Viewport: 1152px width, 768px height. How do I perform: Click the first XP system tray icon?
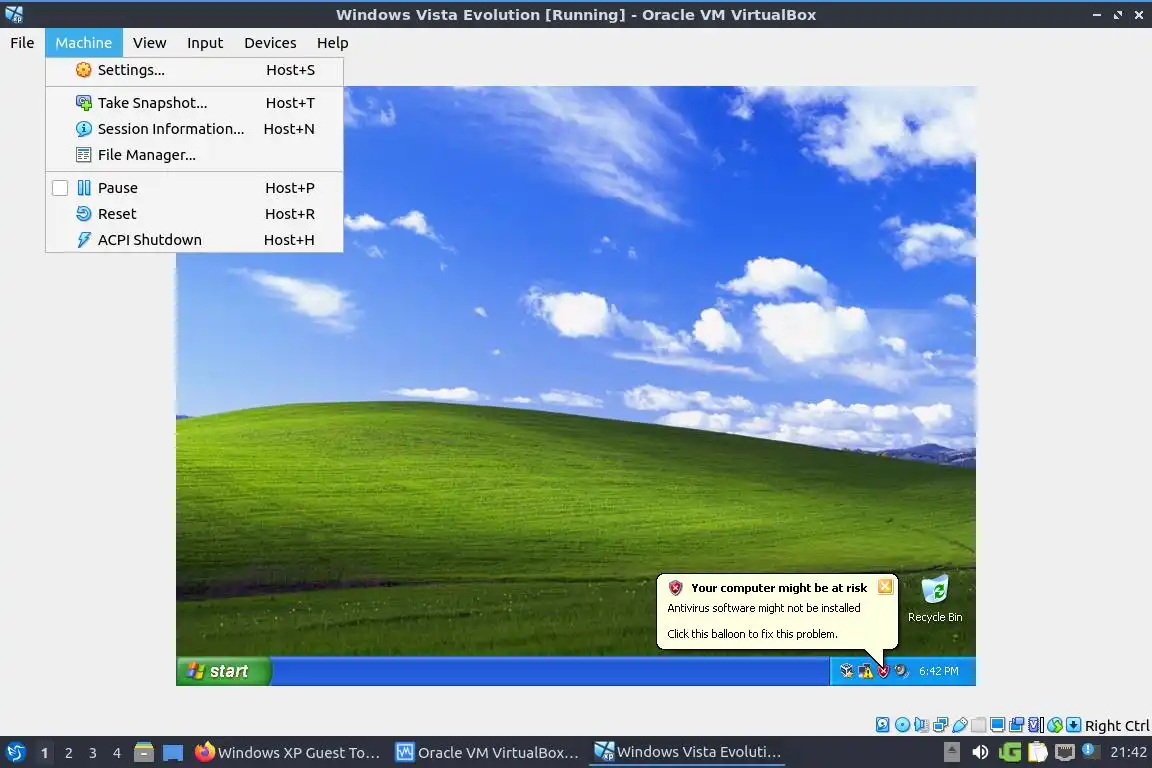[x=846, y=671]
